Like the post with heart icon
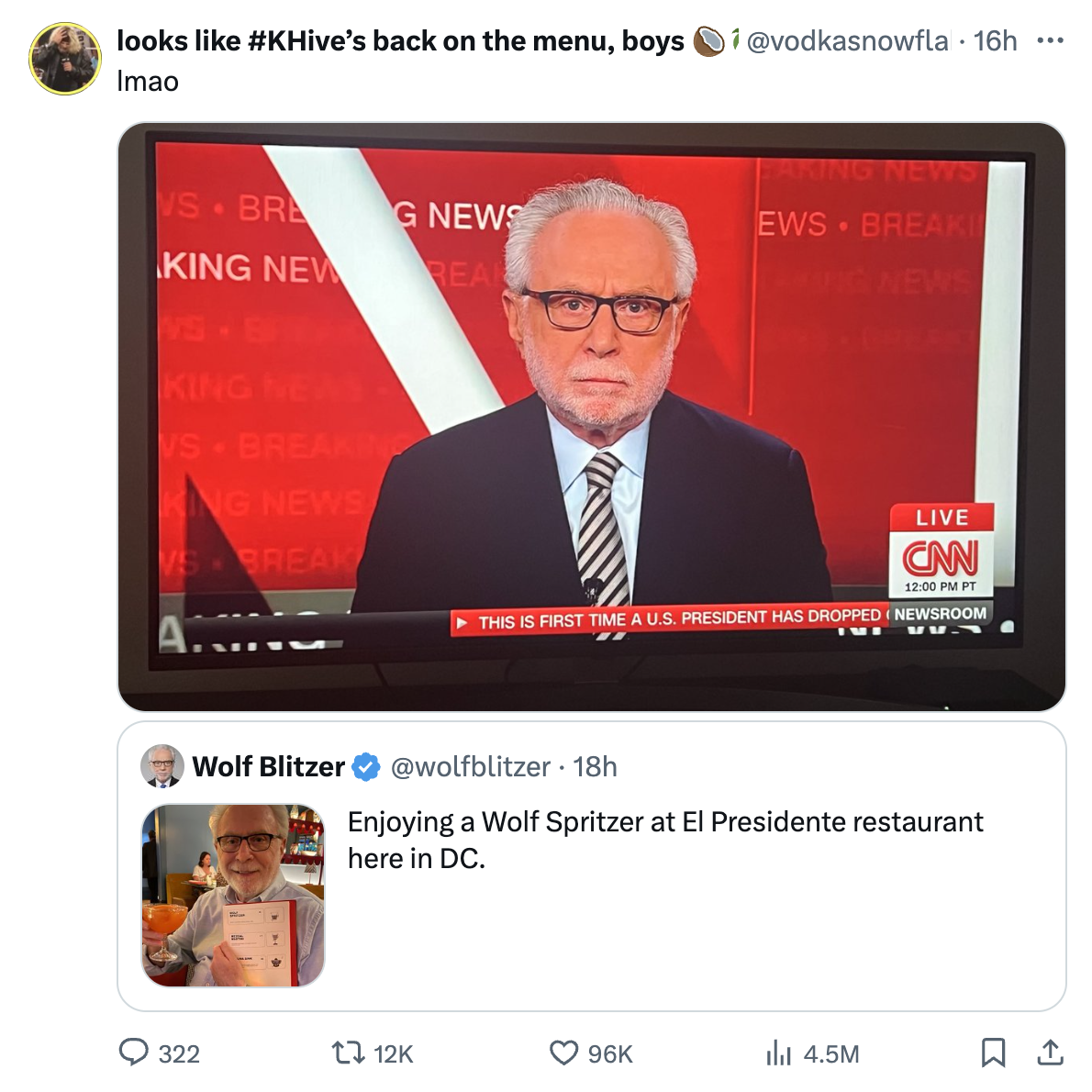 pos(563,1052)
